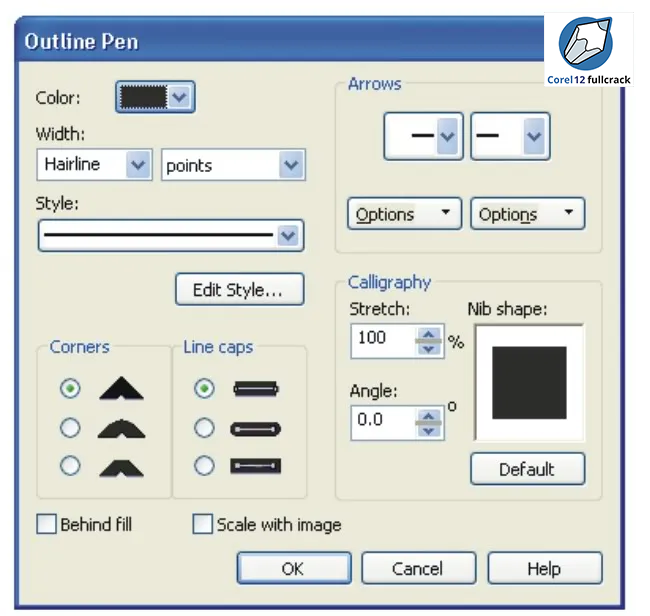
Task: Enable the Scale with image checkbox
Action: tap(202, 524)
